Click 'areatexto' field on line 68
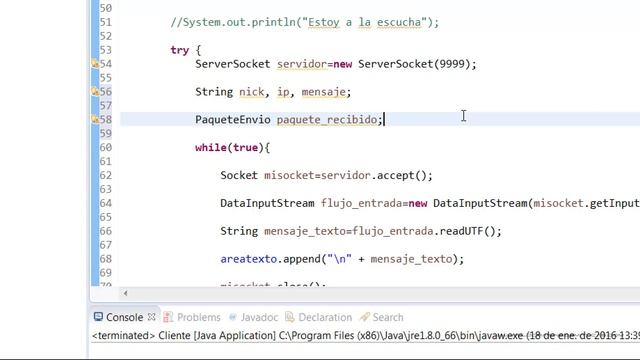Screen dimensions: 640x360 (249, 259)
